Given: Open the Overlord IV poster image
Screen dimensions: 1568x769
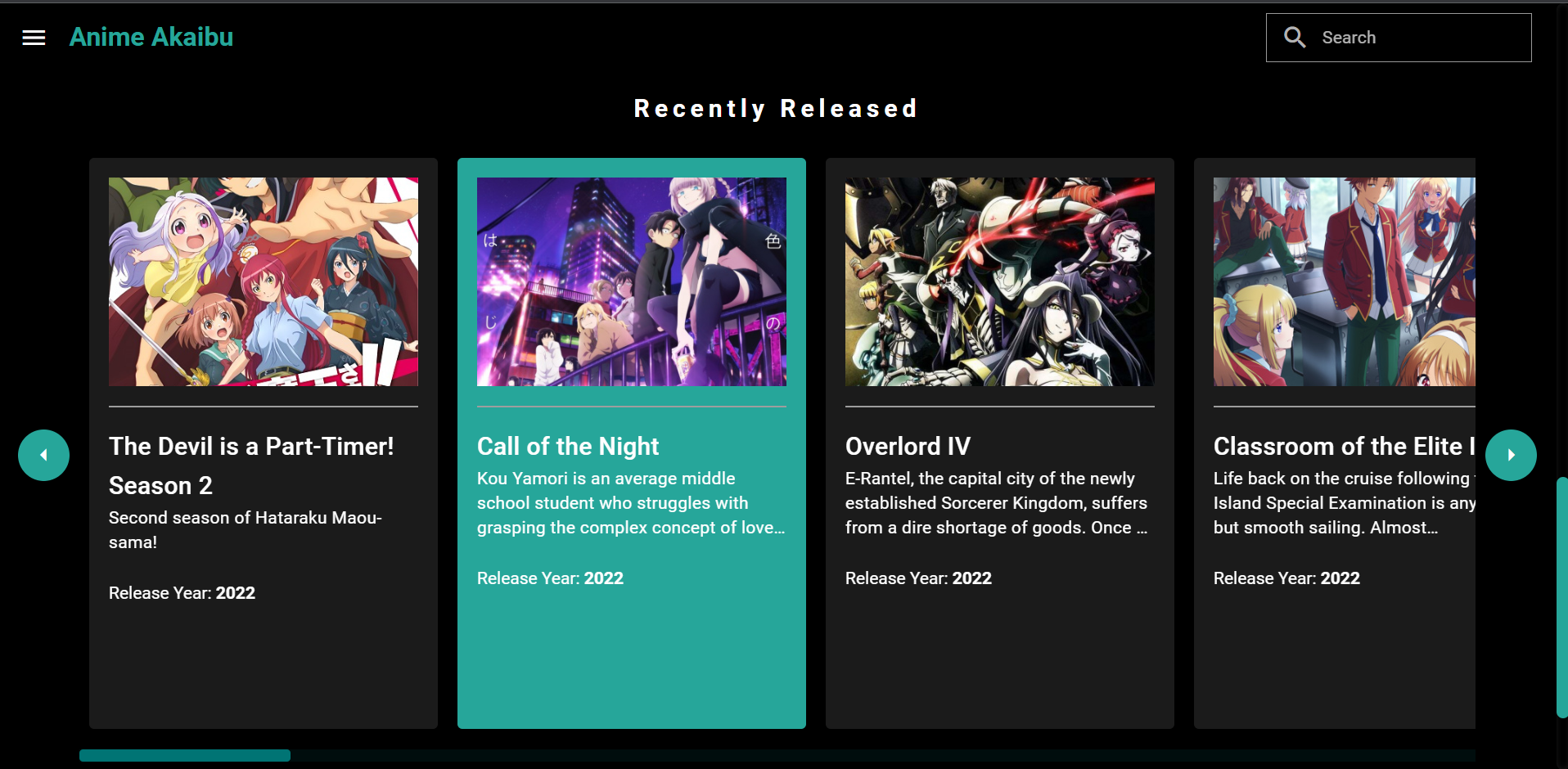Looking at the screenshot, I should tap(1000, 281).
